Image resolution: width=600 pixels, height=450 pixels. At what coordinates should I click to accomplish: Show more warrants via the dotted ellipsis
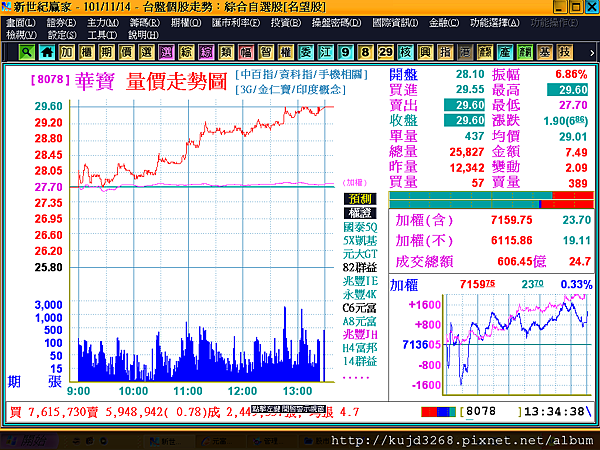356,378
